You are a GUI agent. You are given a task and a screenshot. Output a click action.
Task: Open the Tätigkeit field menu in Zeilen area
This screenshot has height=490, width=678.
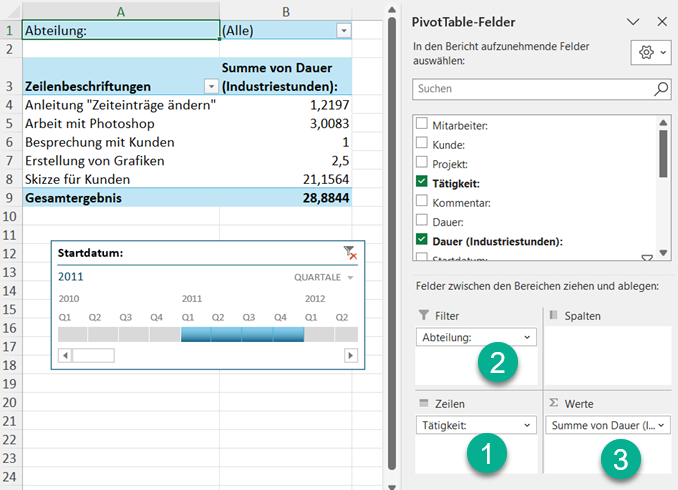pyautogui.click(x=528, y=426)
